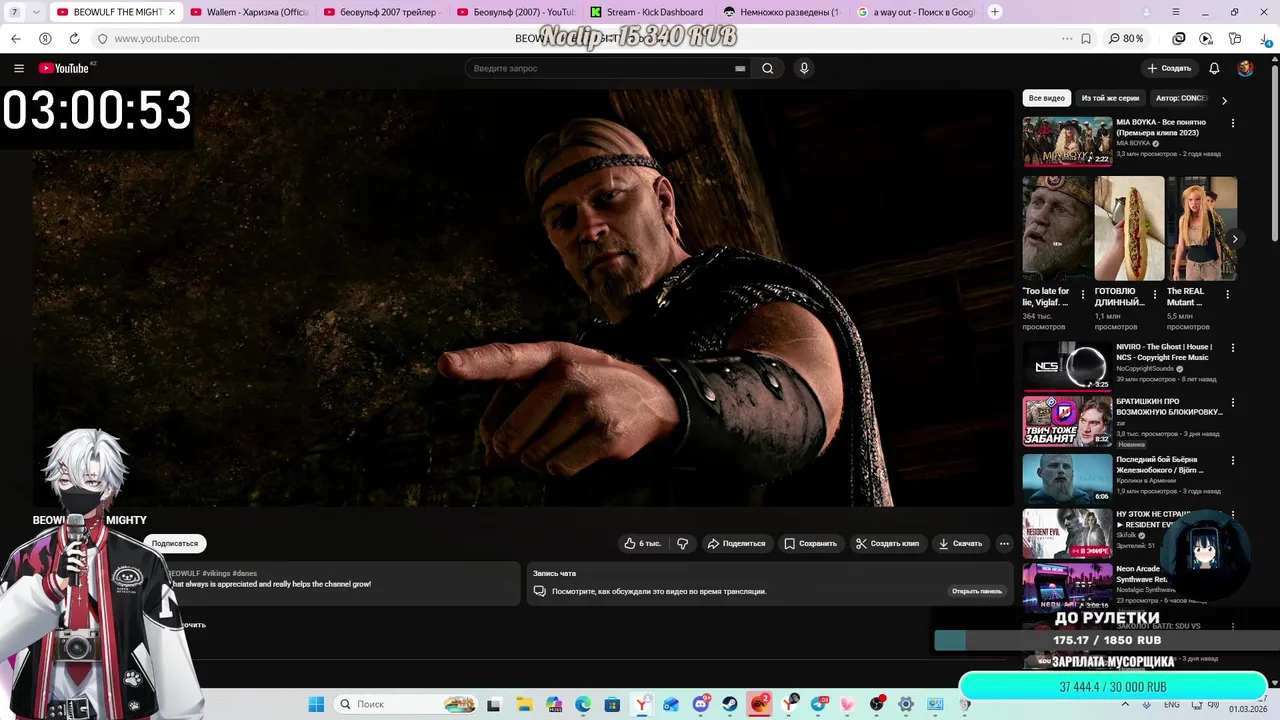Show hidden system tray icons chevron
This screenshot has width=1280, height=720.
coord(1126,704)
